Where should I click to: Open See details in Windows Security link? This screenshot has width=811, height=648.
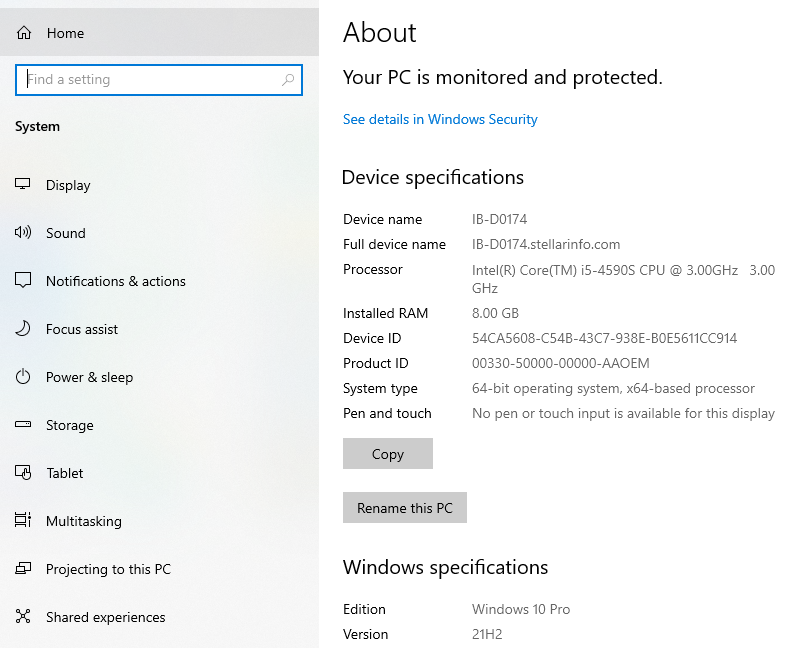[440, 119]
